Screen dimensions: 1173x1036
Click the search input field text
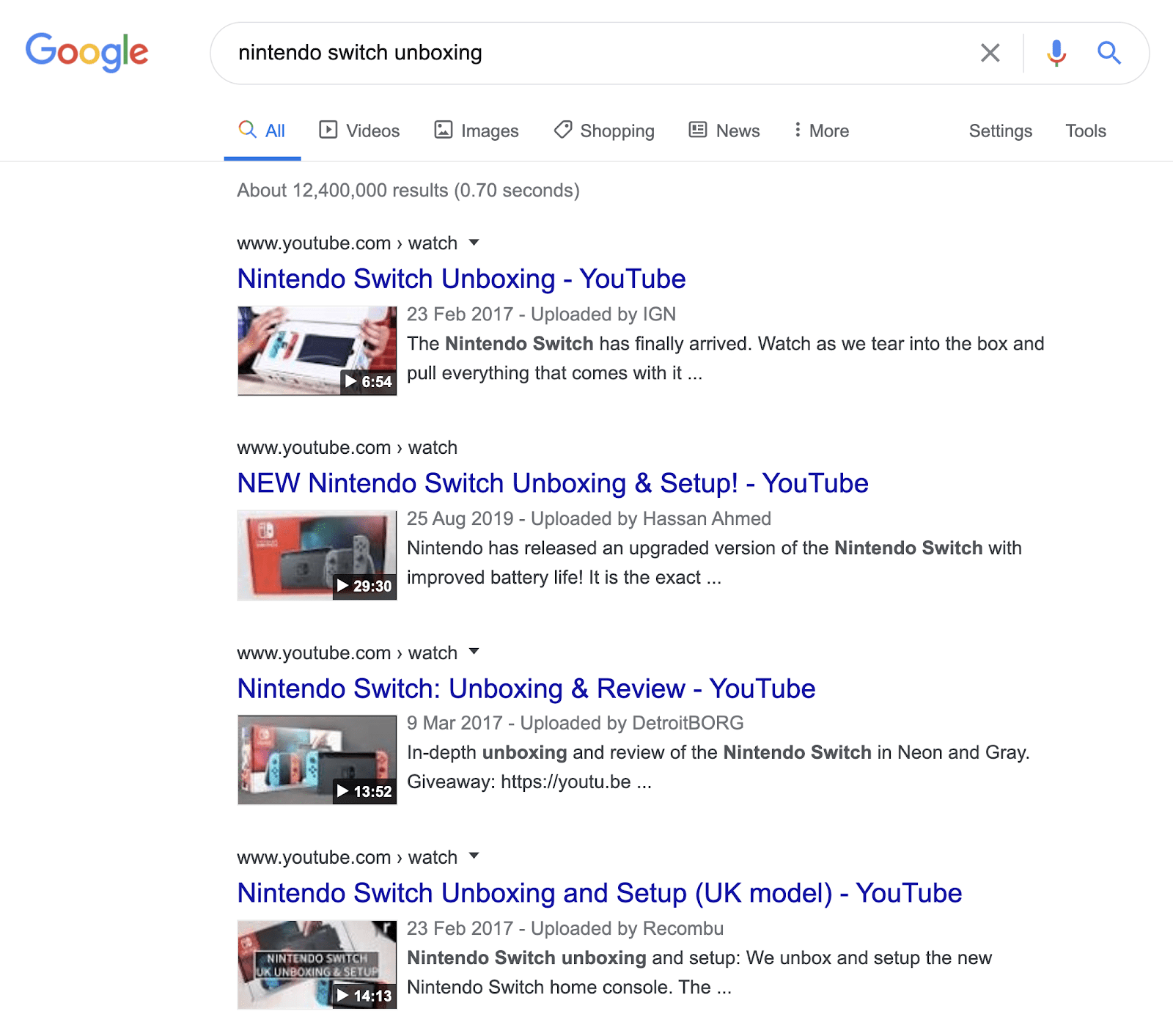click(x=360, y=53)
